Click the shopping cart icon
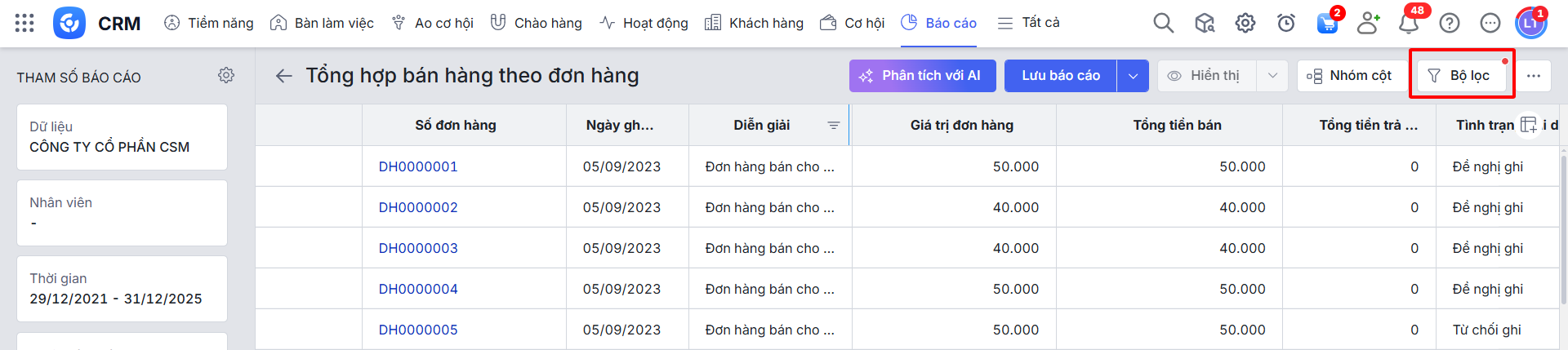 point(1327,23)
